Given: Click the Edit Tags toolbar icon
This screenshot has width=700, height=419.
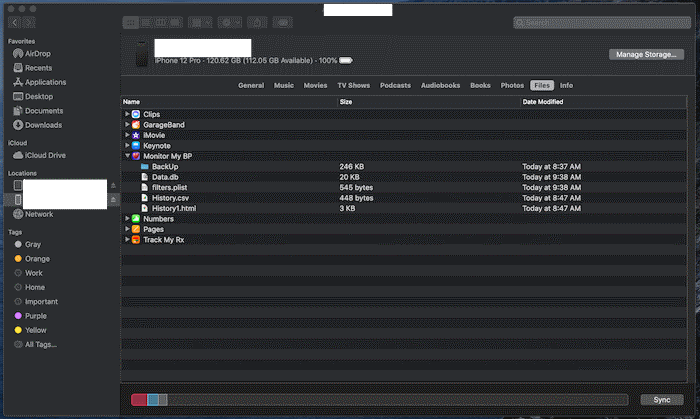Looking at the screenshot, I should (283, 22).
